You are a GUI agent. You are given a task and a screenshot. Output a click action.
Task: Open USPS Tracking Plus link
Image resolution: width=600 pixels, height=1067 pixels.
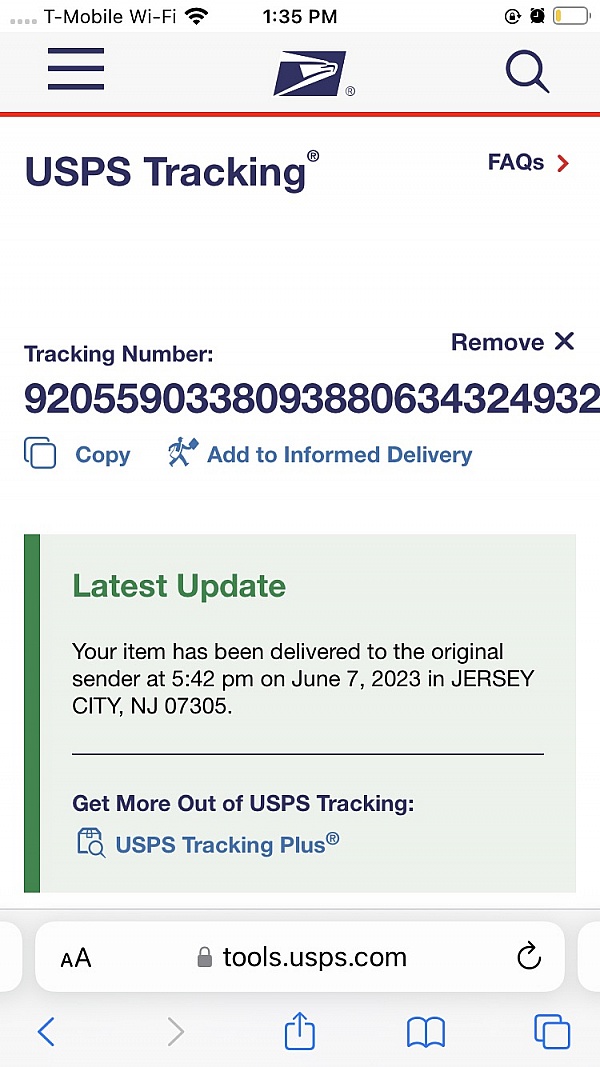(x=227, y=844)
